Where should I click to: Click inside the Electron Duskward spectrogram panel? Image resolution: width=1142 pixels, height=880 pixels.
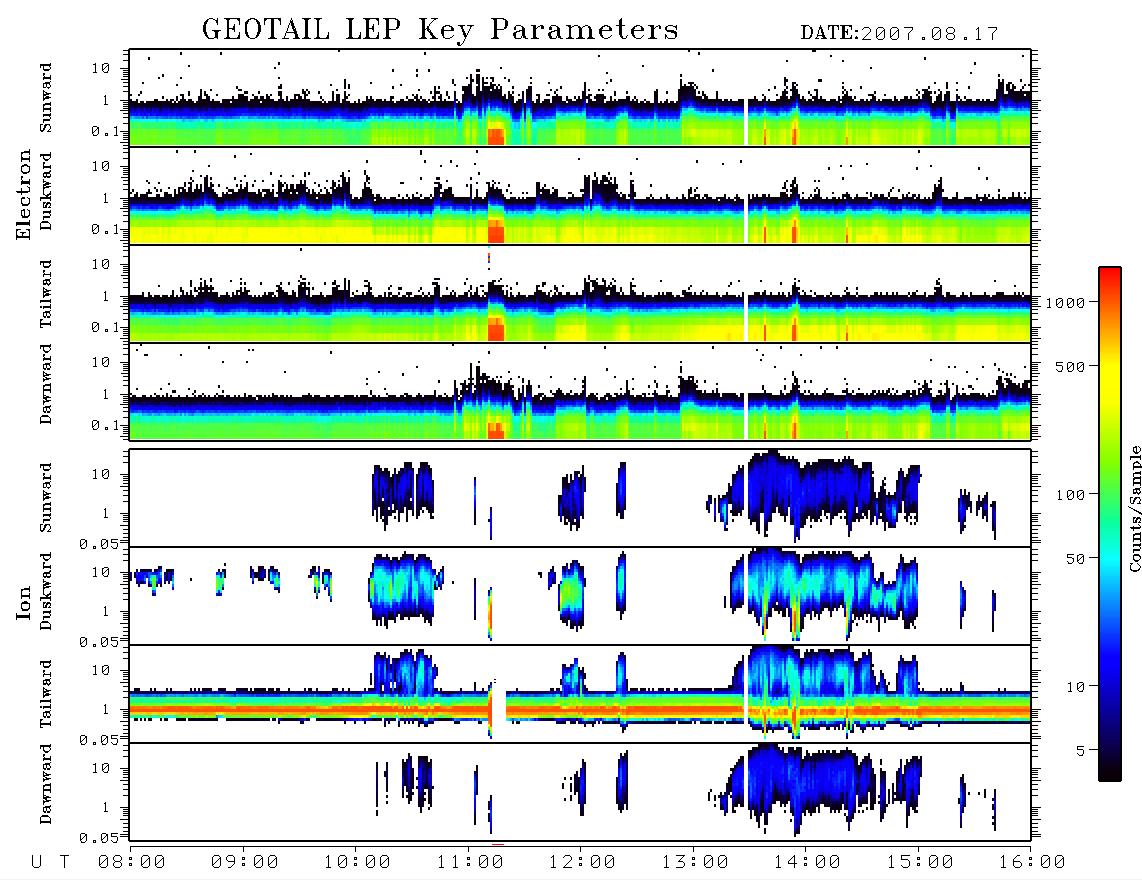pos(580,195)
